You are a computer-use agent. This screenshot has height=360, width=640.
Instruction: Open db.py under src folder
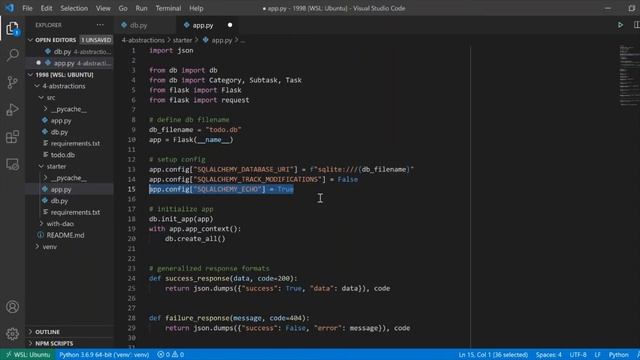tap(69, 132)
